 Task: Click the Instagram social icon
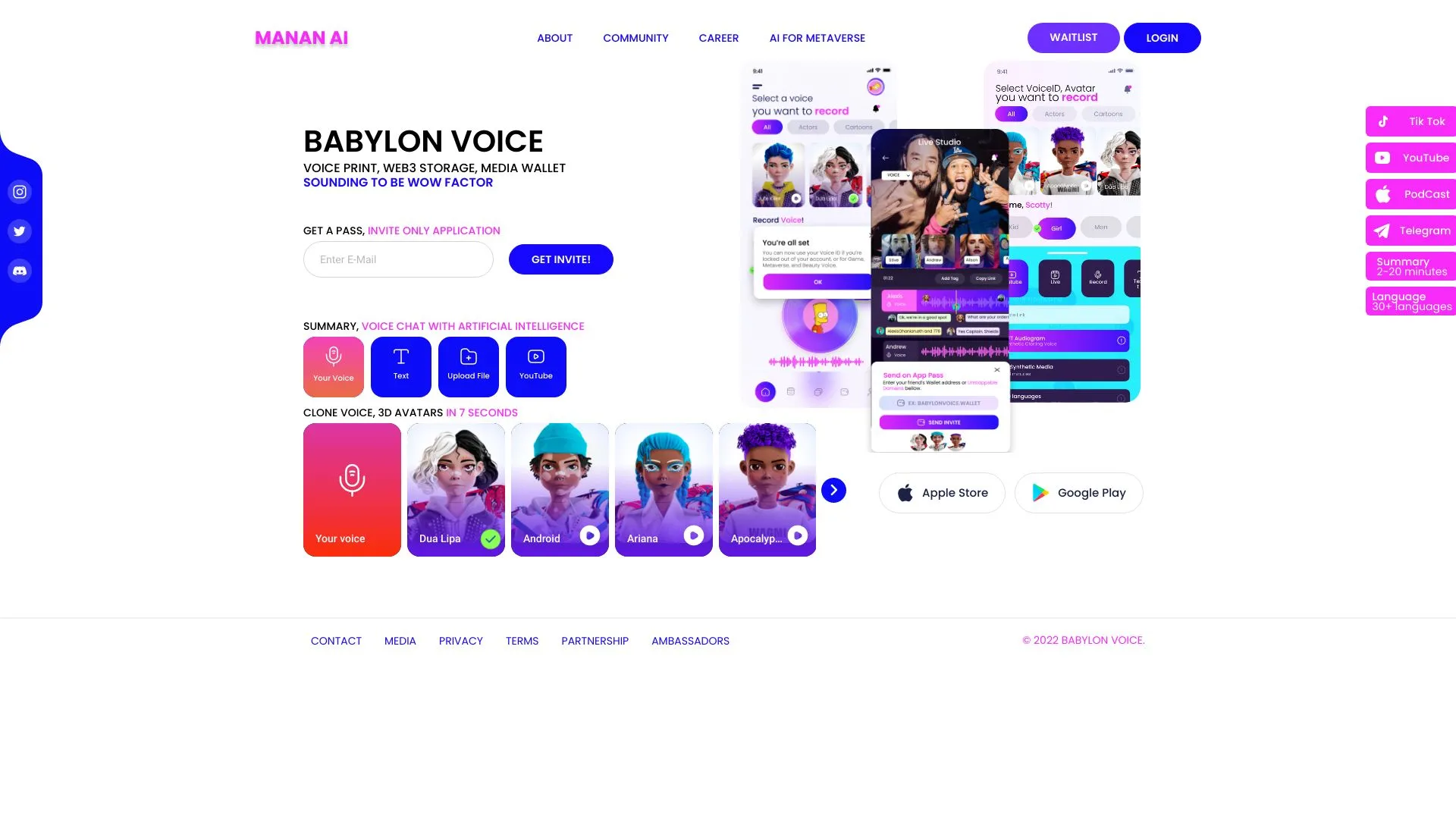point(19,191)
